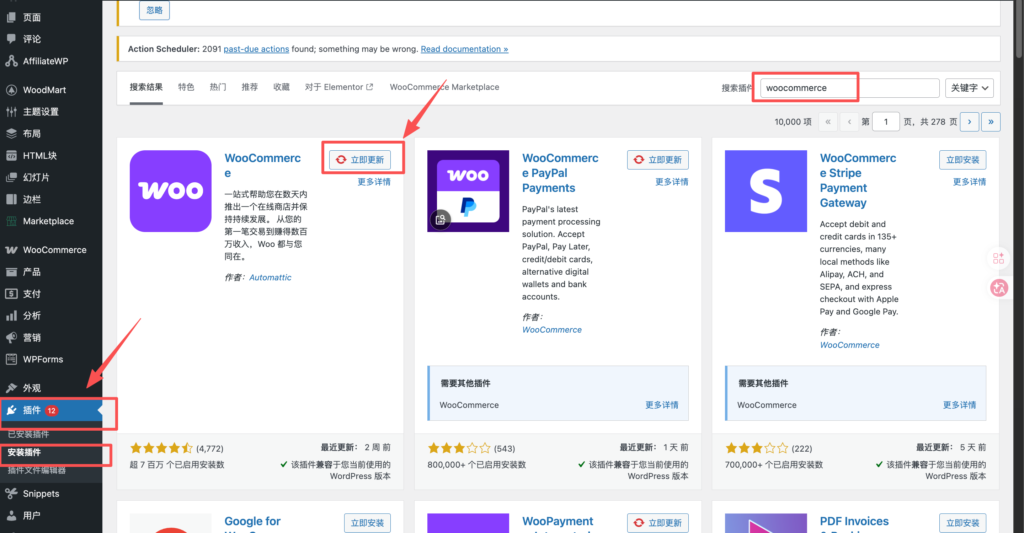Open 布局 layers icon in sidebar

(x=11, y=133)
